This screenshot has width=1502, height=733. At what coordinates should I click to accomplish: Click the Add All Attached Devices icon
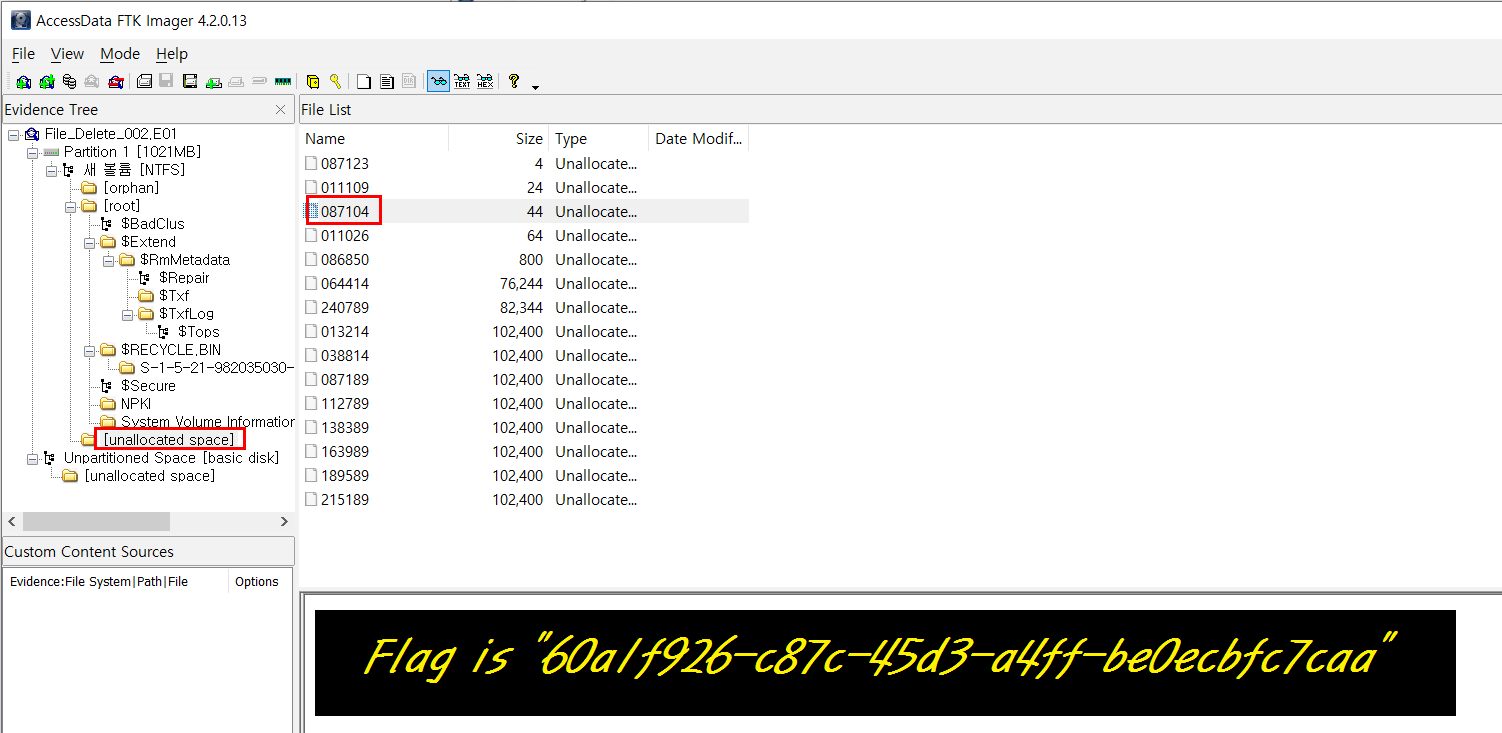46,82
